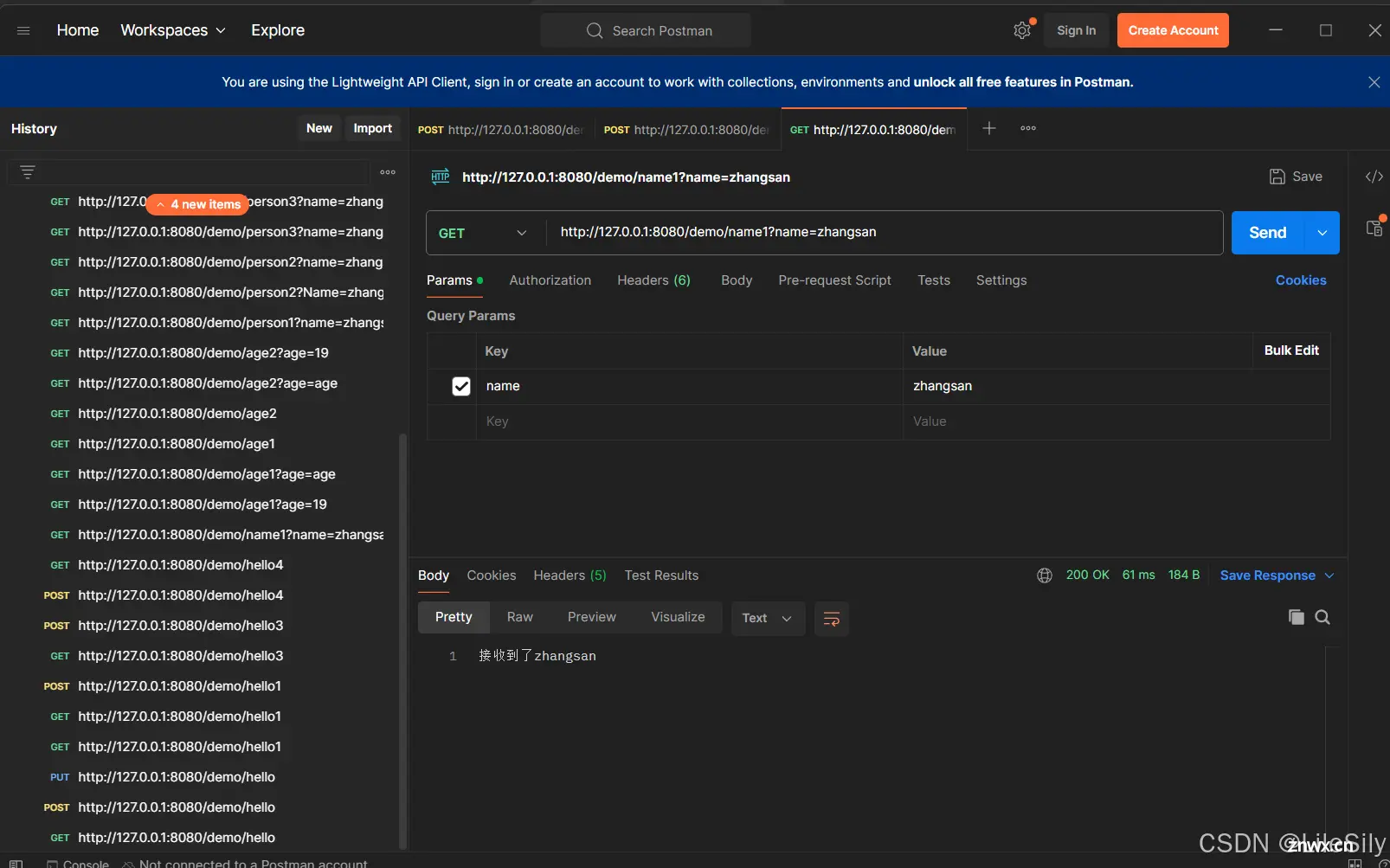Select the Pretty response view
This screenshot has height=868, width=1390.
(454, 617)
